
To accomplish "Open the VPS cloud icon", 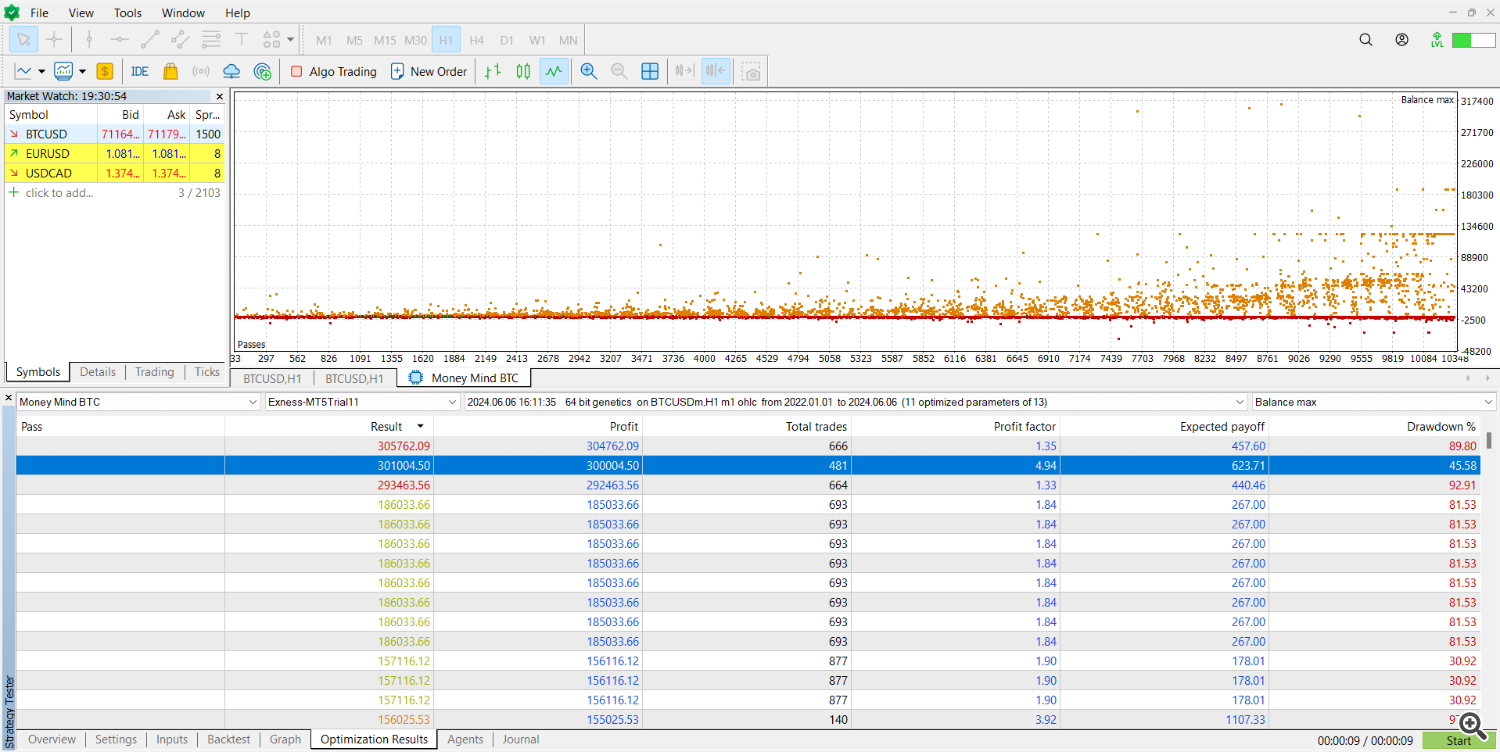I will tap(231, 71).
